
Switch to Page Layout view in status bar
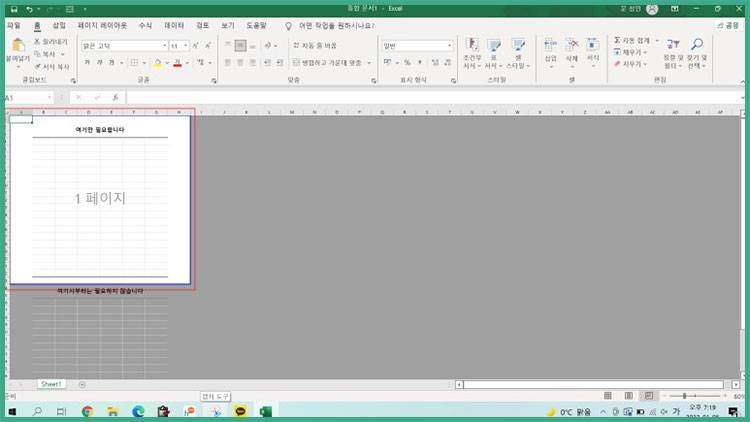pyautogui.click(x=629, y=396)
